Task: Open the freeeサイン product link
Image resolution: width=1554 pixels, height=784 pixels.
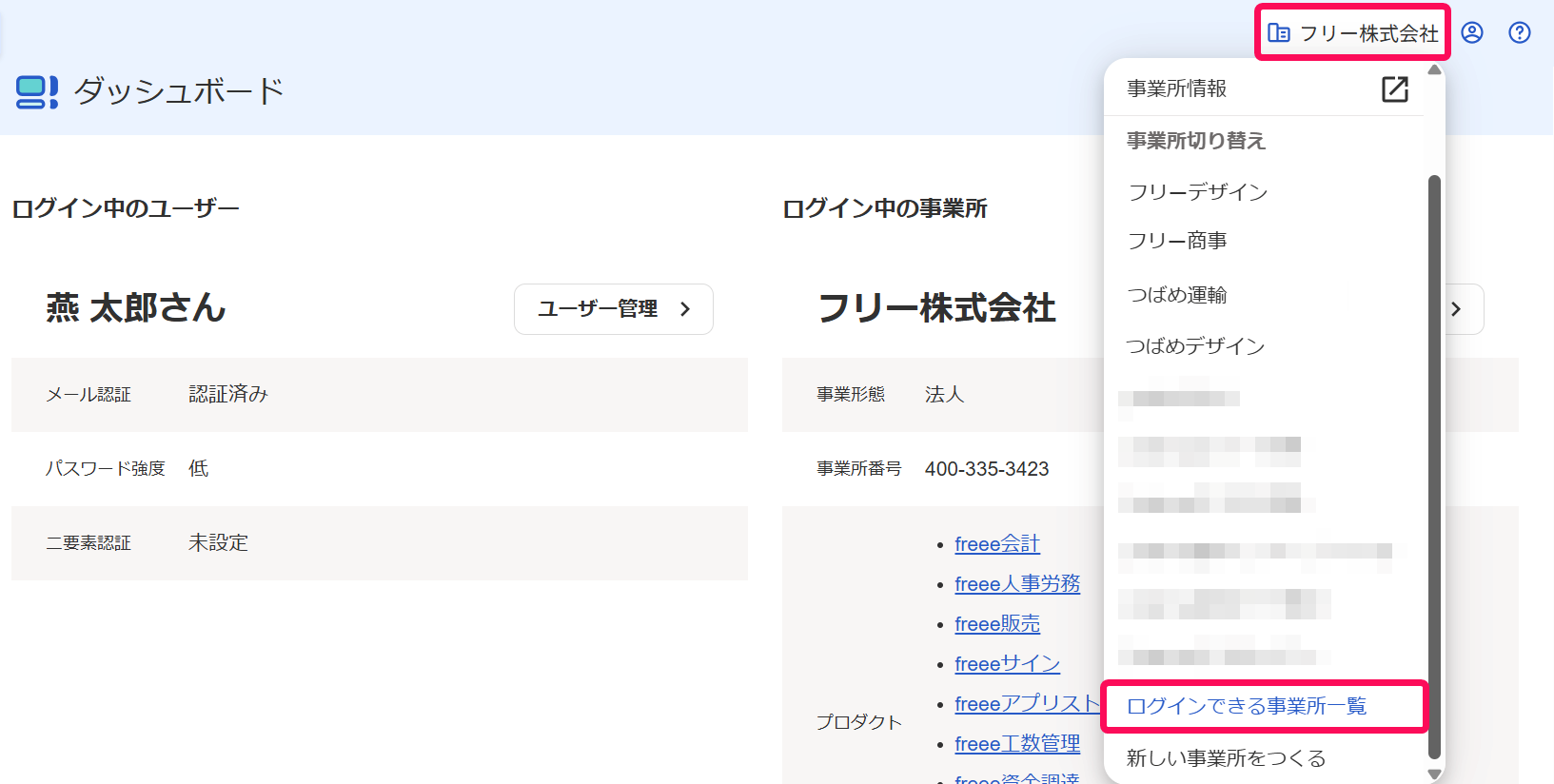Action: click(1007, 664)
